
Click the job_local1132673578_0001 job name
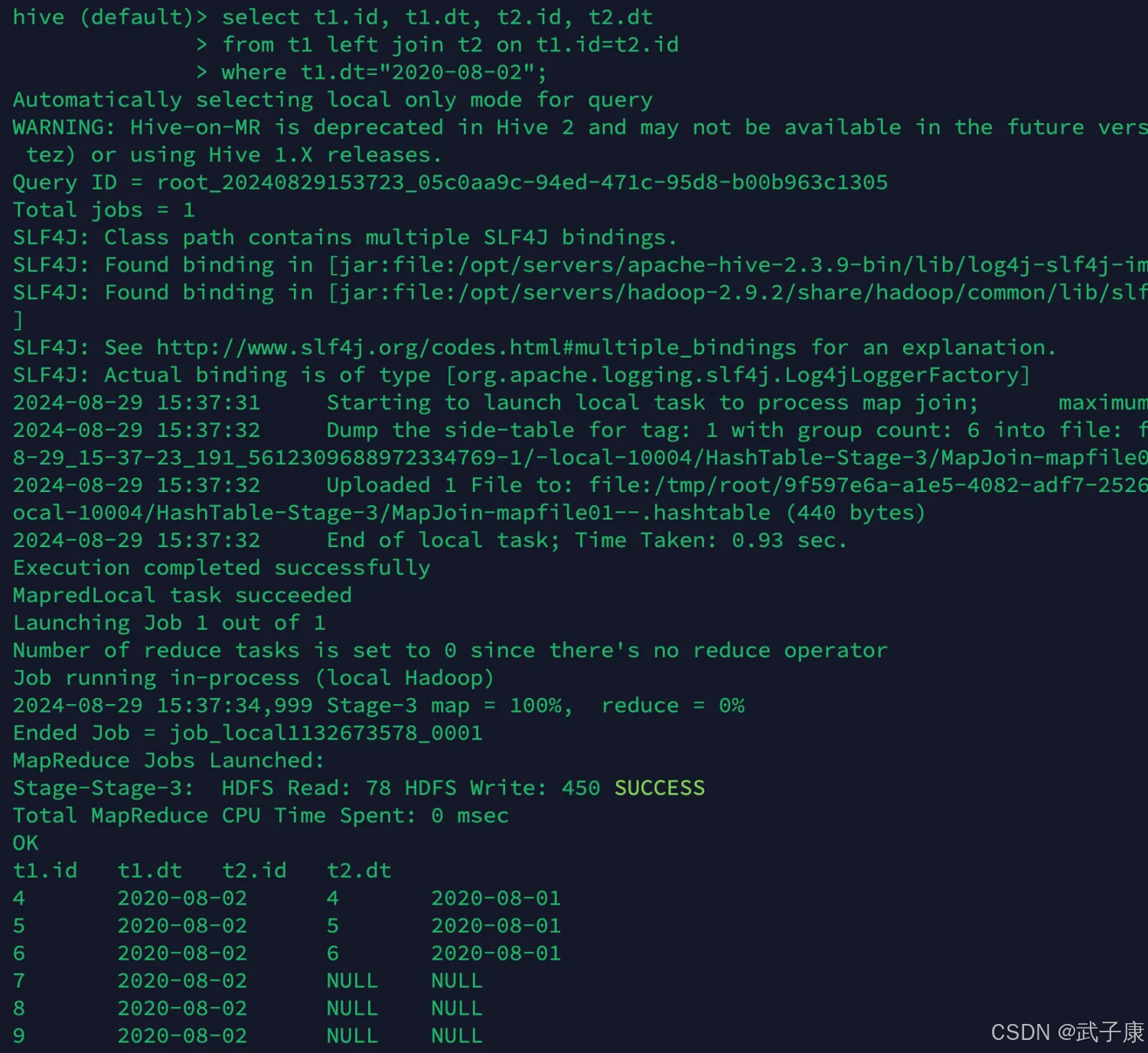tap(326, 733)
